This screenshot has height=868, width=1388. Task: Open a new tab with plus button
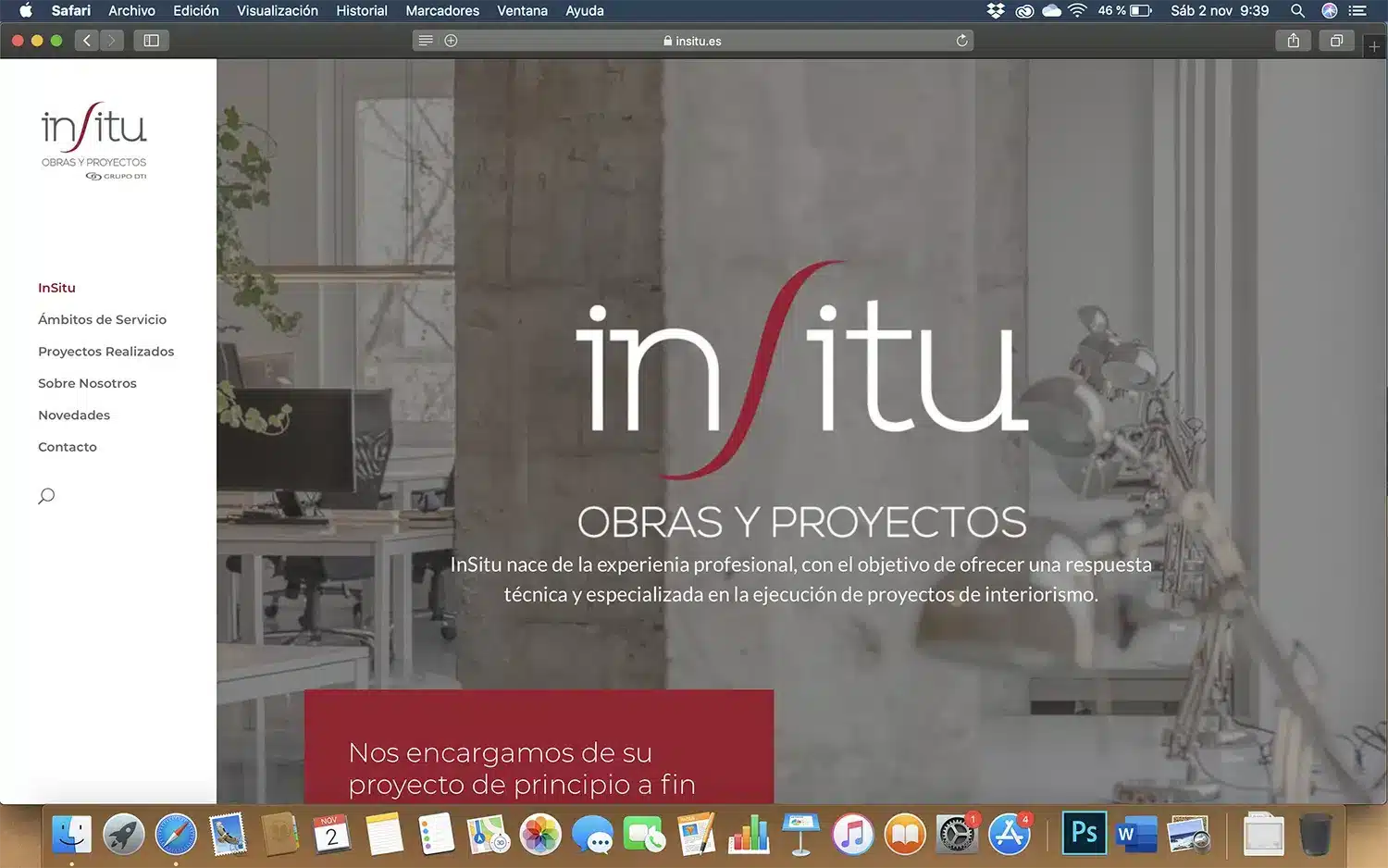coord(1374,46)
